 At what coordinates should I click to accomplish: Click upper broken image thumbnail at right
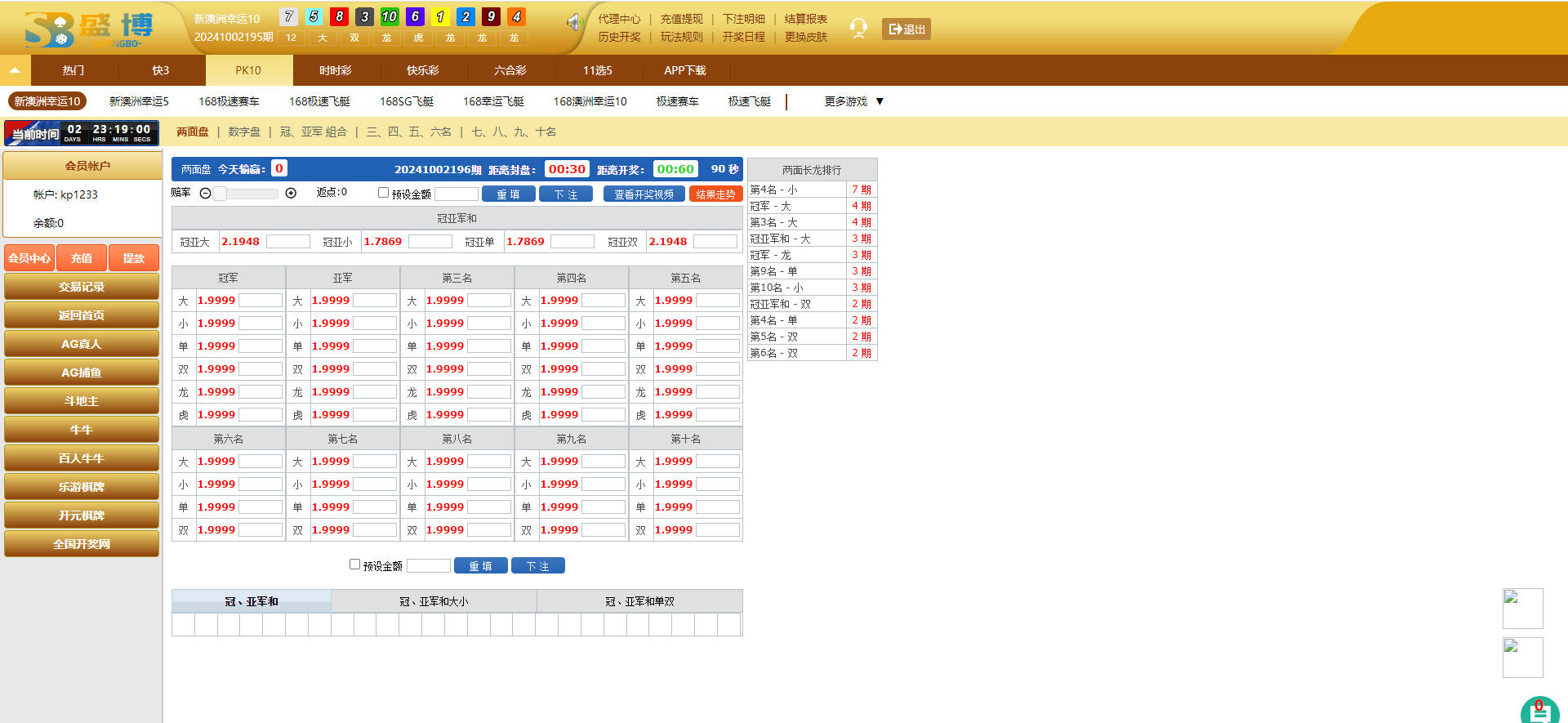pyautogui.click(x=1522, y=609)
